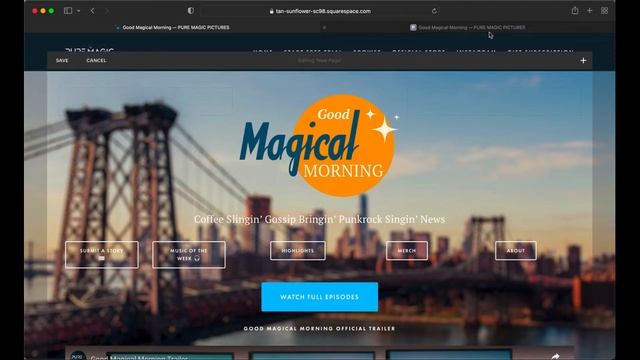Toggle the Safari sidebar
Screen dimensions: 640x360
tap(68, 11)
